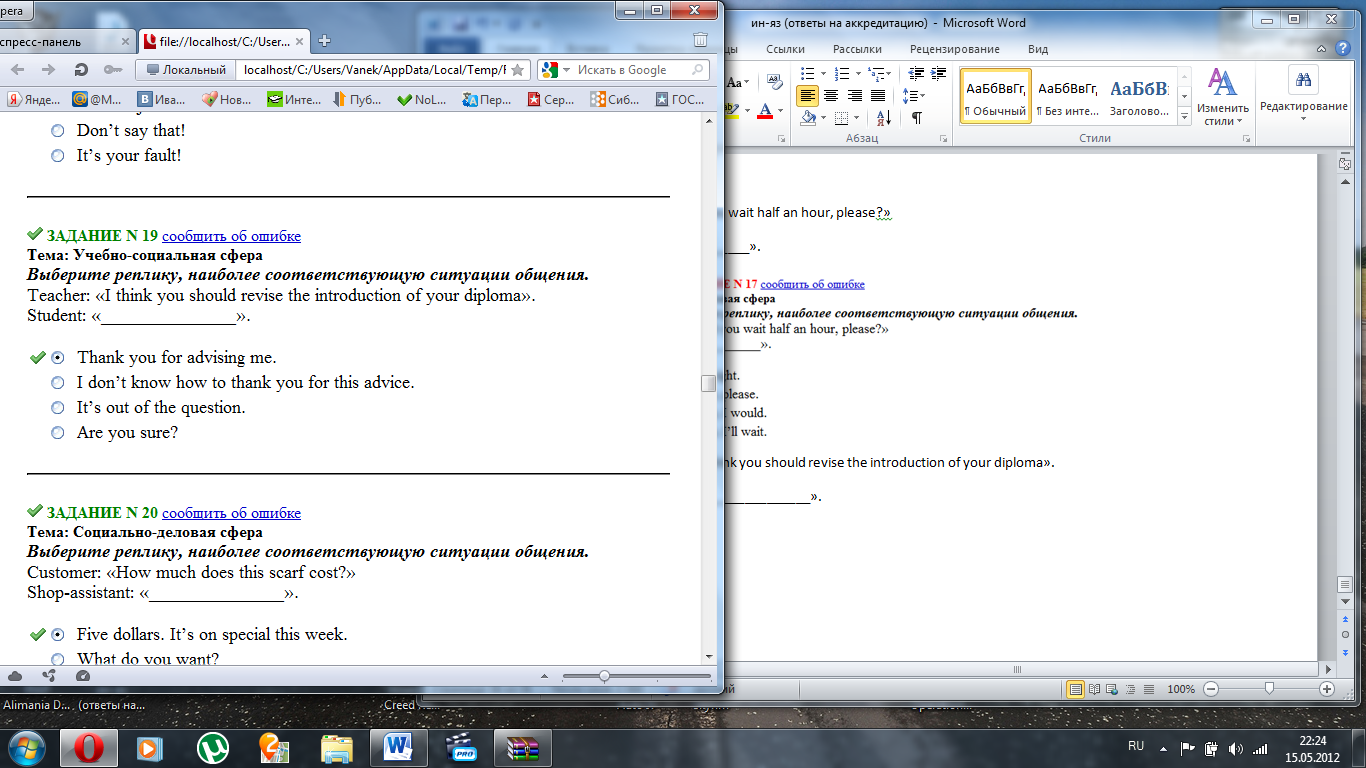Open the Рассылки ribbon tab
This screenshot has height=768, width=1366.
click(x=857, y=49)
